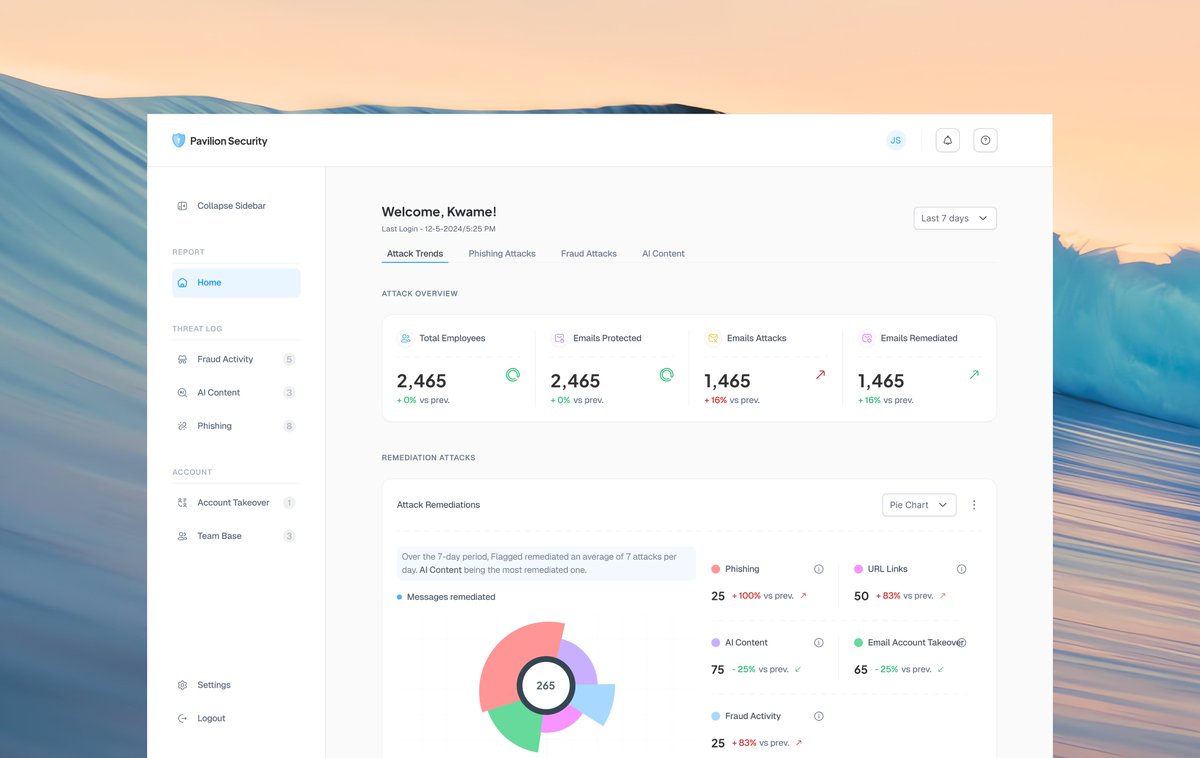Click the red Phishing legend dot
Screen dimensions: 1200x758
pyautogui.click(x=716, y=569)
